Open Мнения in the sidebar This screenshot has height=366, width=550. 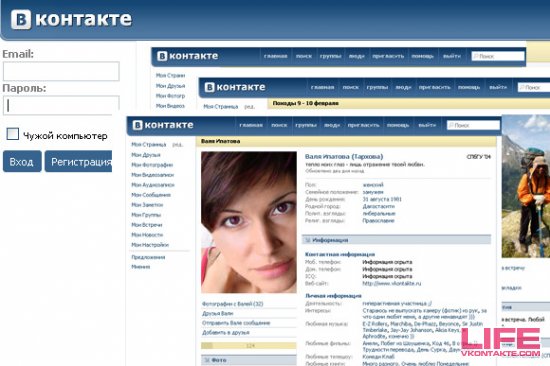[141, 267]
